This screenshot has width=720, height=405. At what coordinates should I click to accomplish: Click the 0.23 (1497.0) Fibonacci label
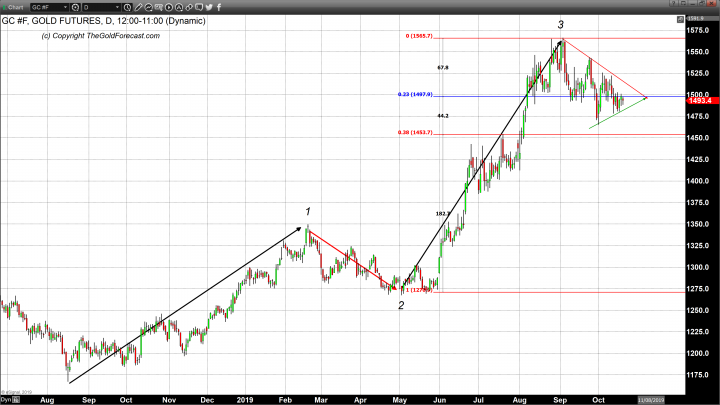(415, 94)
